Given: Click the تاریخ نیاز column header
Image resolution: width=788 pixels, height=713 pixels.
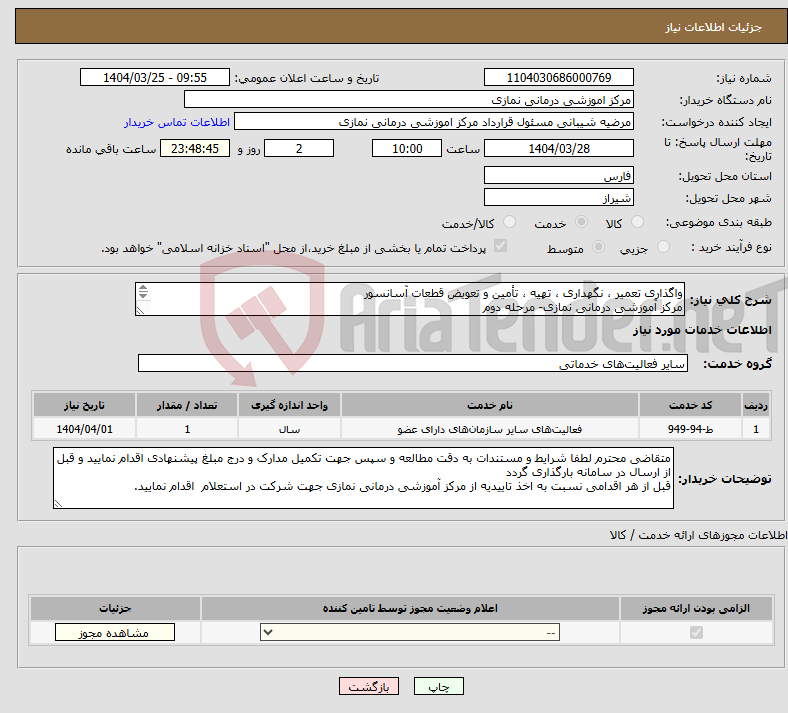Looking at the screenshot, I should click(x=84, y=405).
